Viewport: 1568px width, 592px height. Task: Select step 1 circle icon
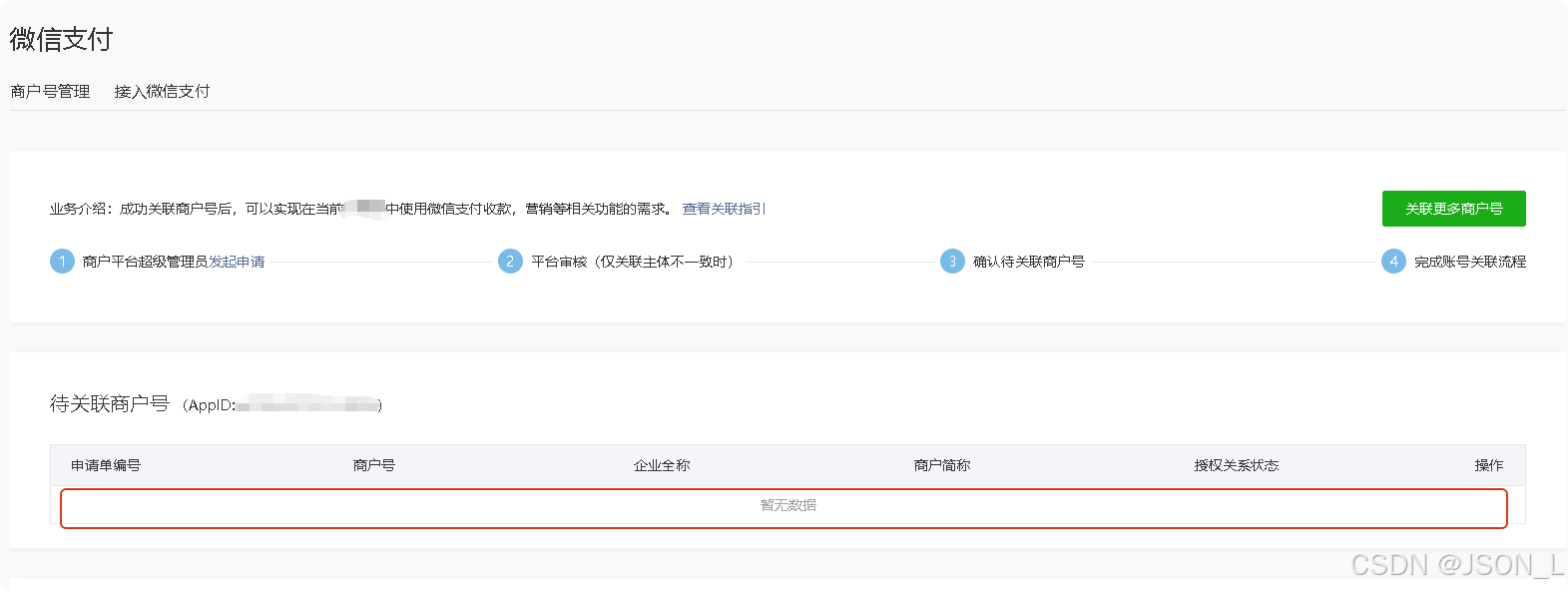coord(62,262)
